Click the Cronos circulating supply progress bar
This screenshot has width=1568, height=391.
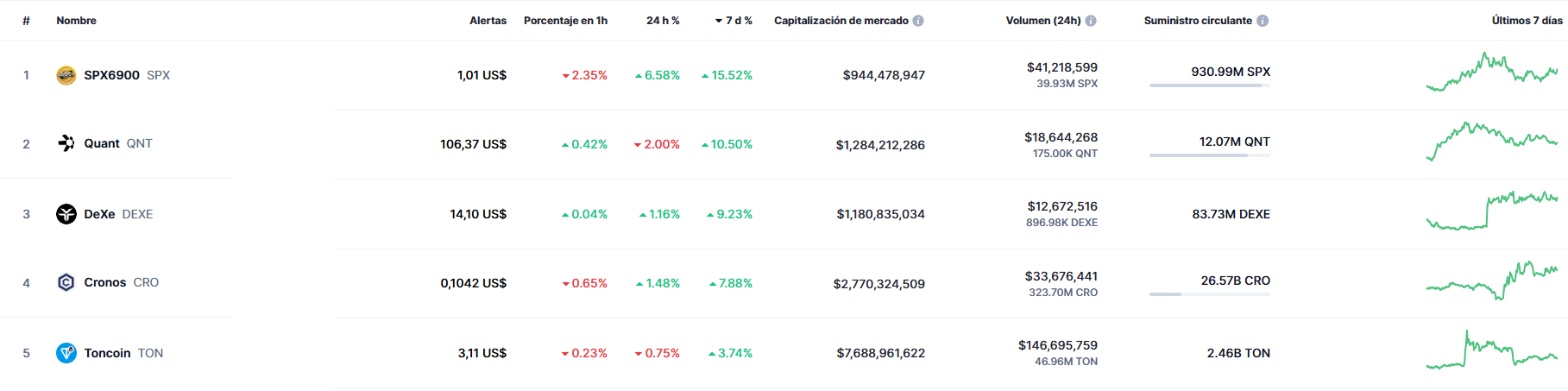click(x=1209, y=294)
